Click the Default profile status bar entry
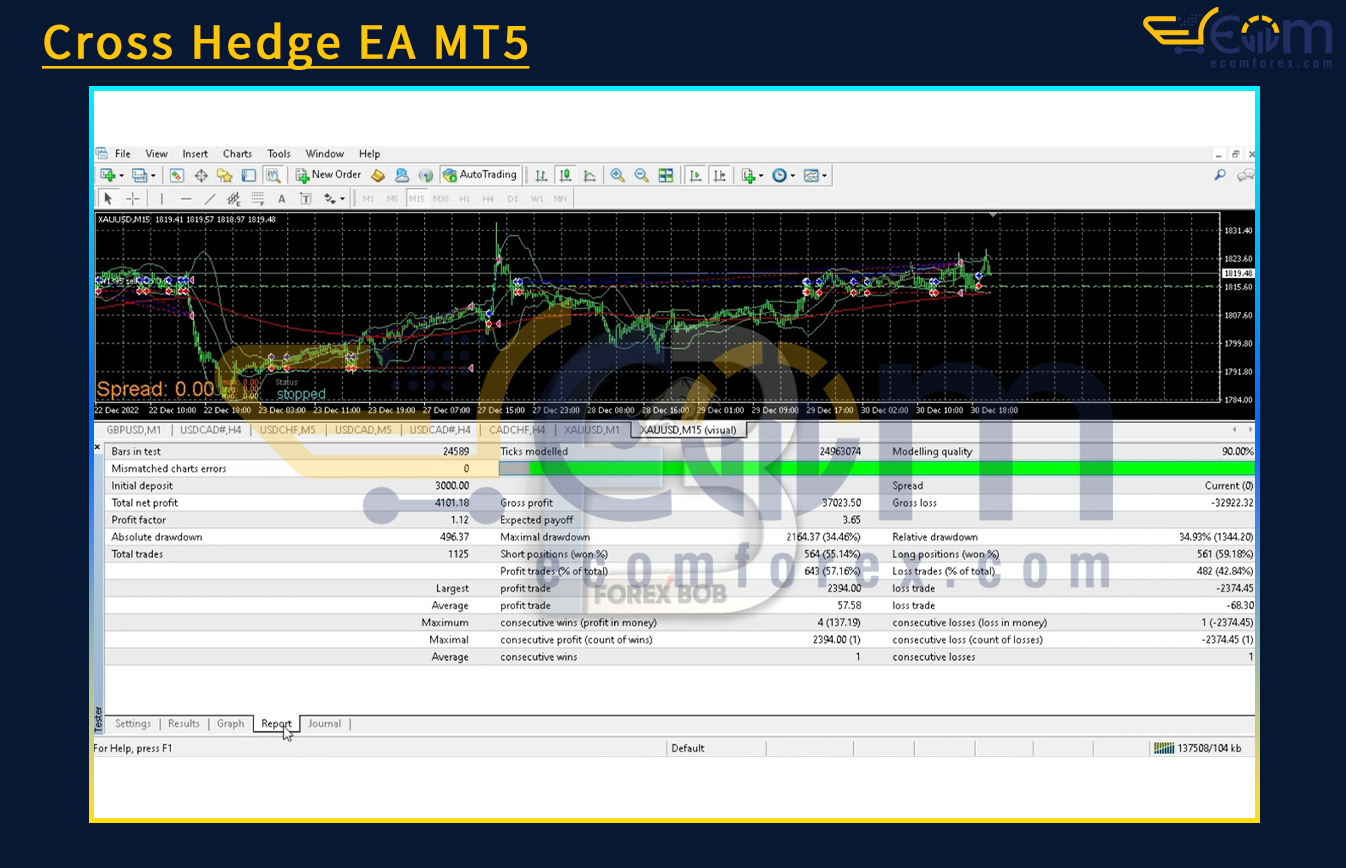This screenshot has width=1346, height=868. (688, 748)
